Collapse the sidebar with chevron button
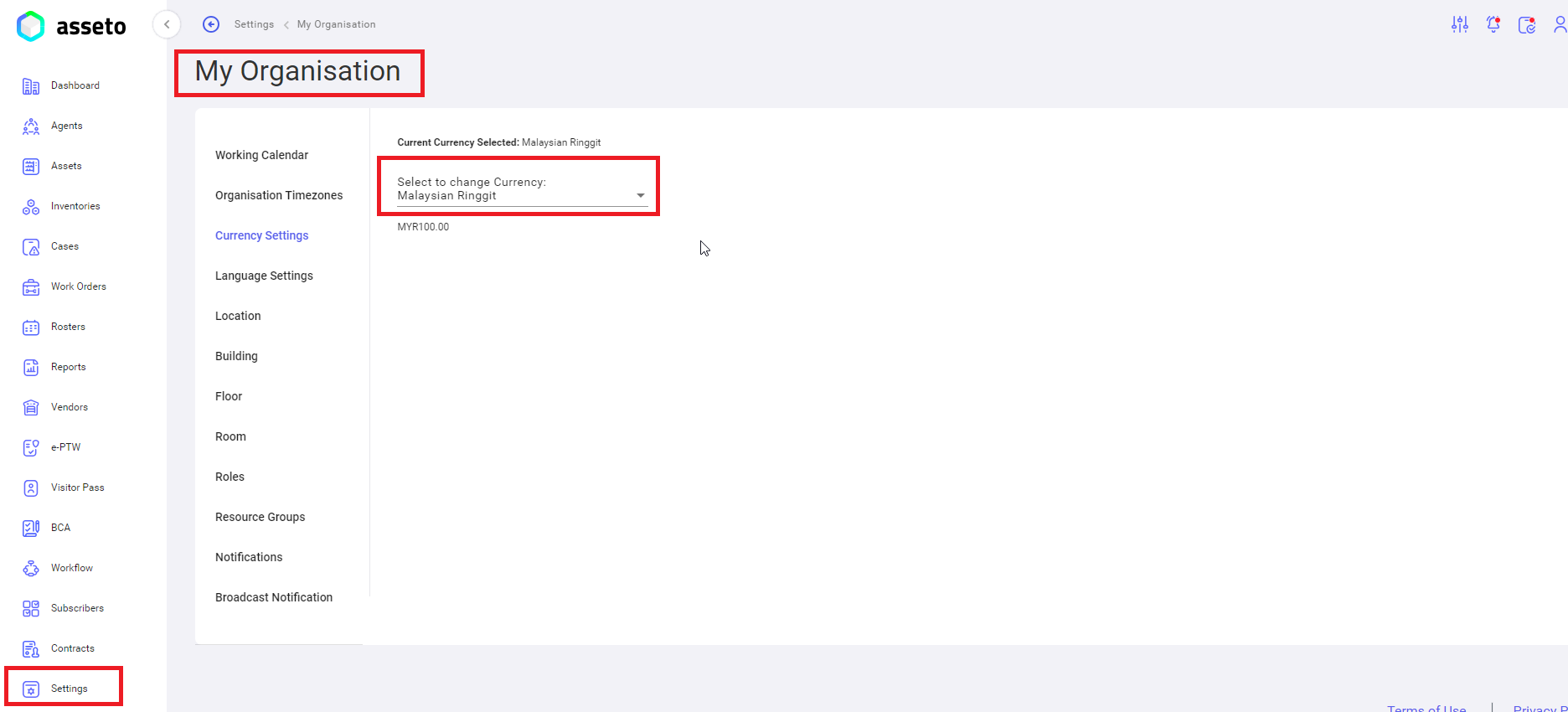Screen dimensions: 1568x712 coord(167,24)
